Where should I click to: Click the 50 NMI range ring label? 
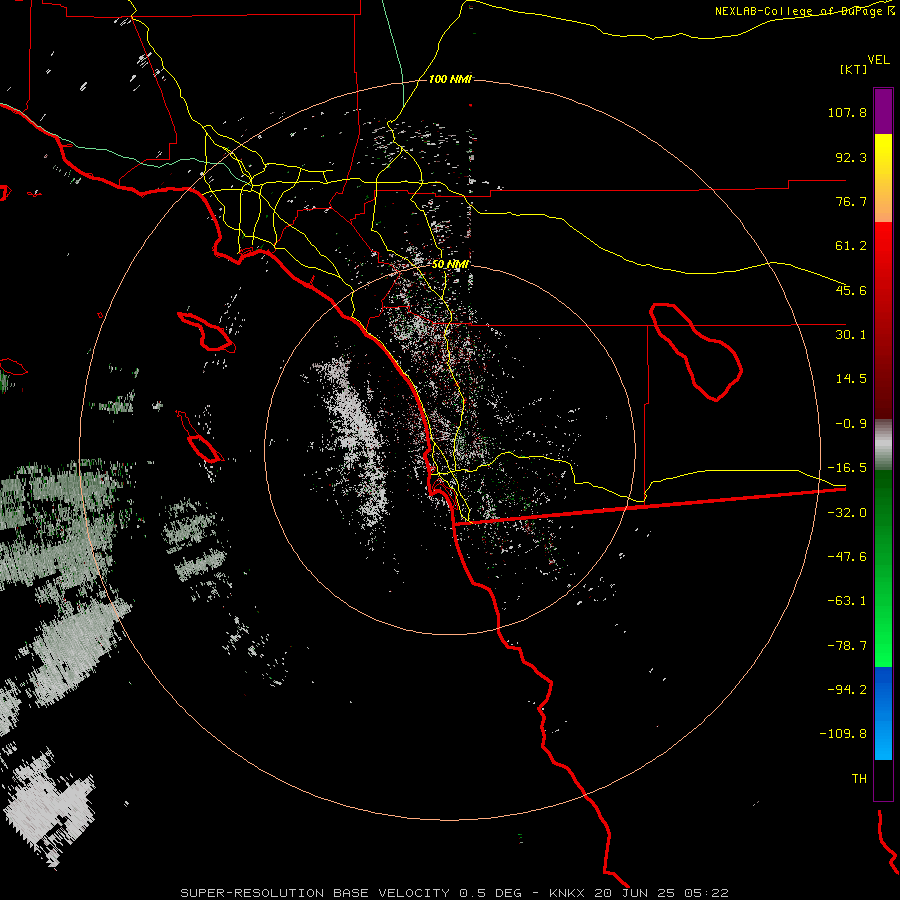click(x=451, y=265)
